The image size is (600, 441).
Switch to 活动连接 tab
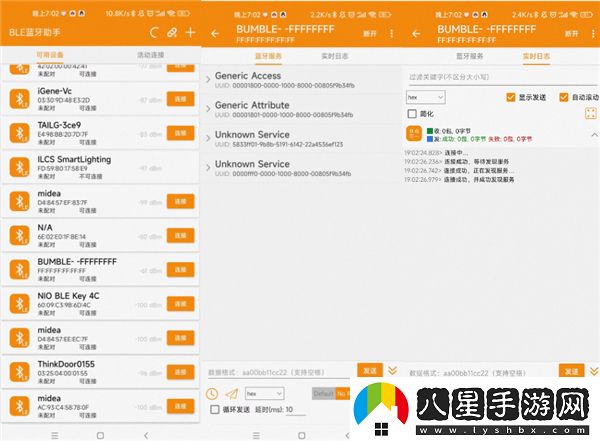(150, 55)
